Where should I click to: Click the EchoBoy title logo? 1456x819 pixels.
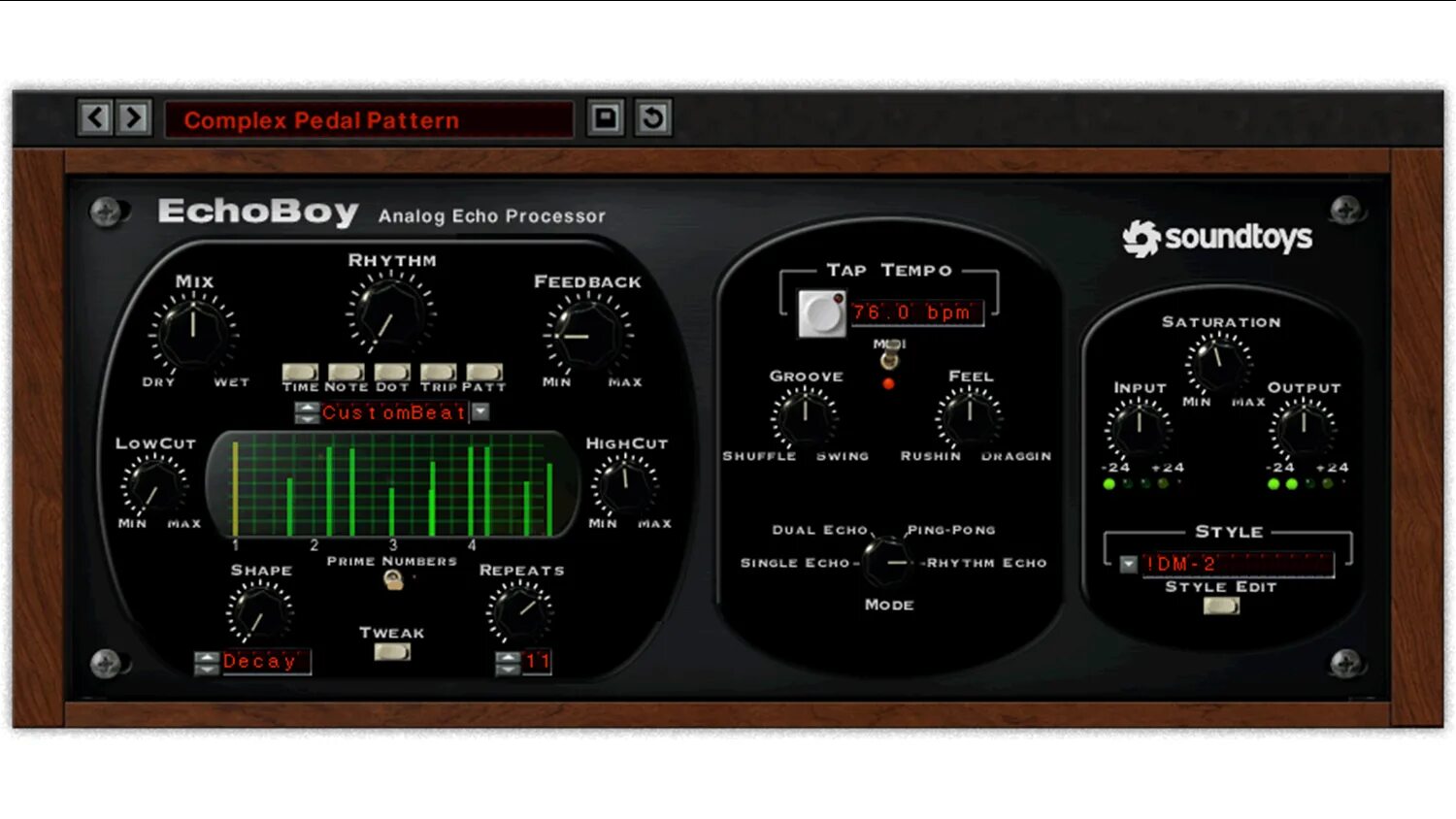(x=258, y=212)
